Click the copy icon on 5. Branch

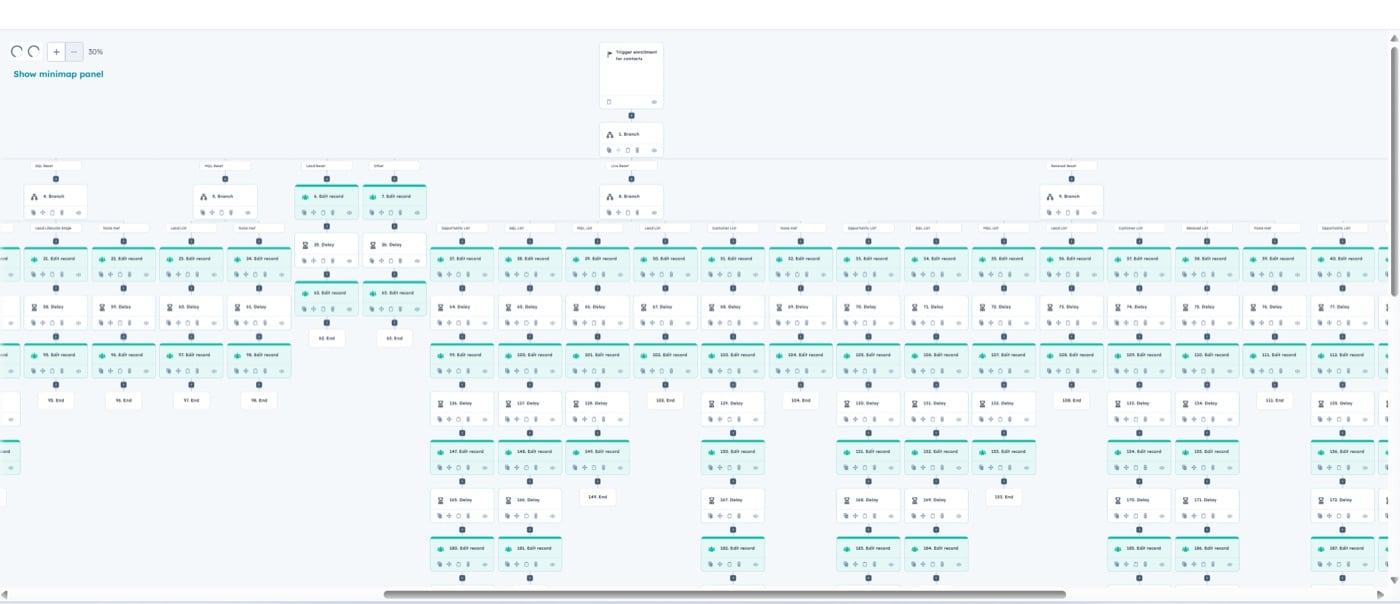tap(203, 212)
